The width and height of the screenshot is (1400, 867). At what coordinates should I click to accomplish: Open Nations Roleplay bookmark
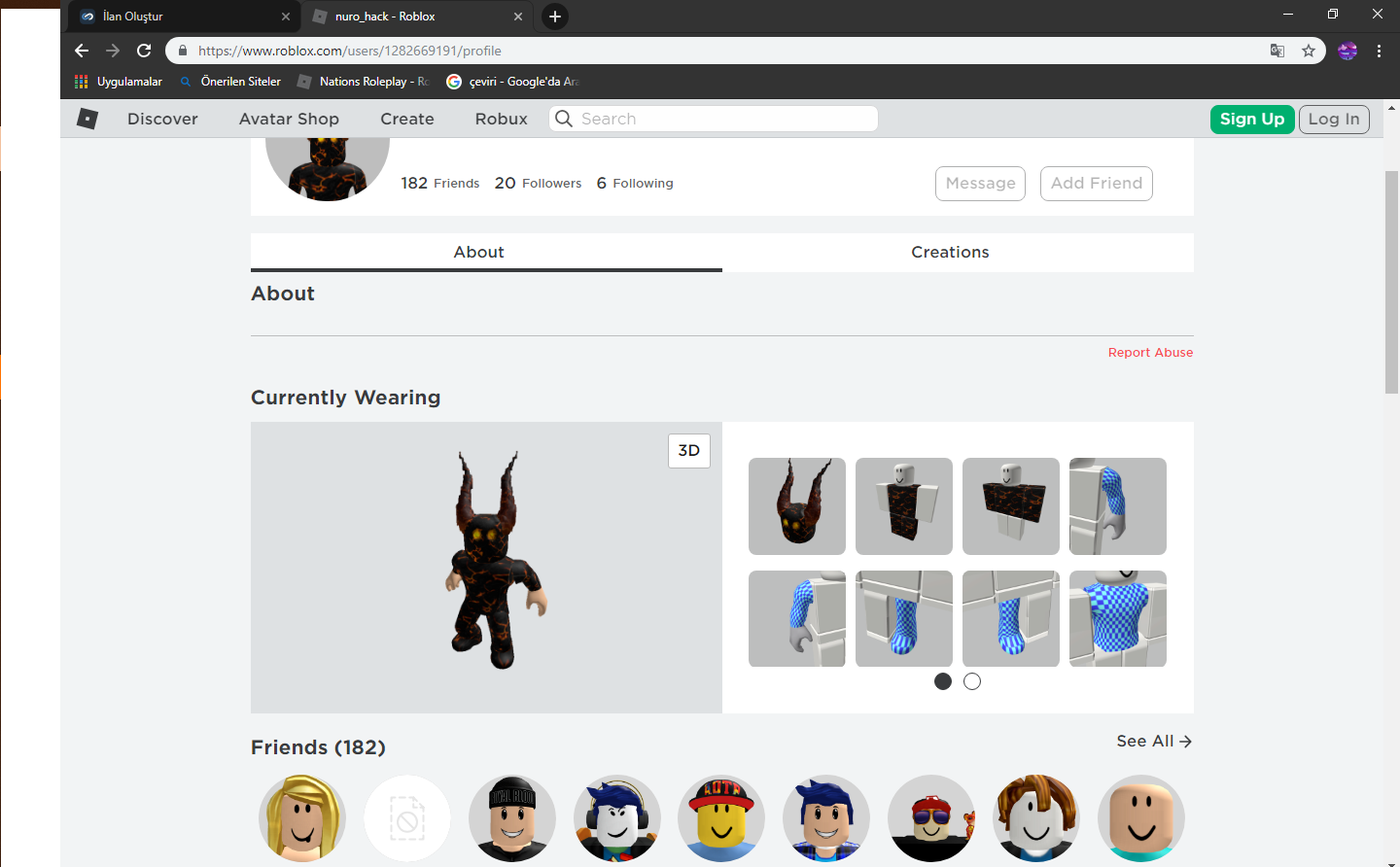point(363,82)
